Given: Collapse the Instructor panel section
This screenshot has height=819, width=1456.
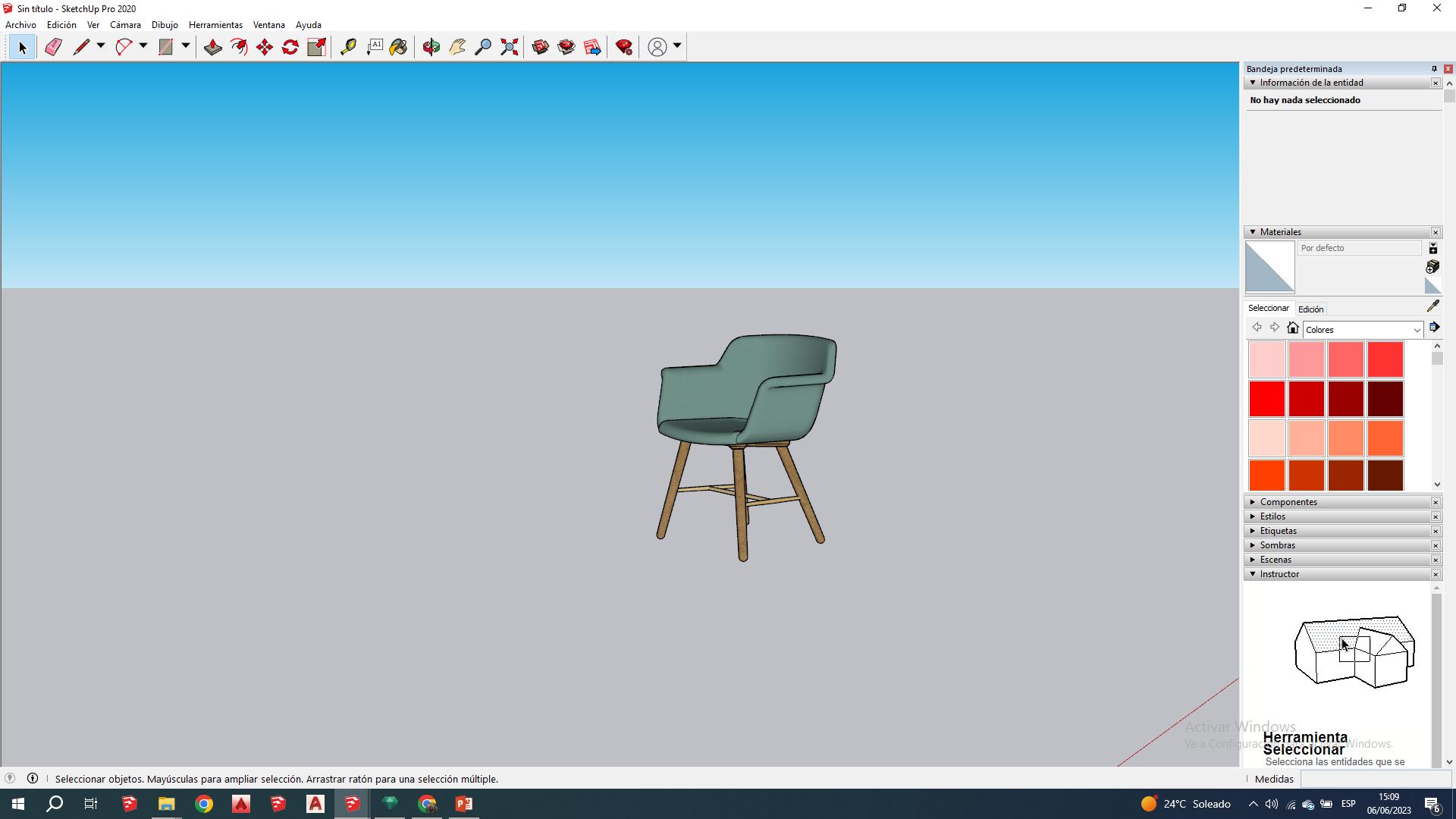Looking at the screenshot, I should pyautogui.click(x=1253, y=574).
